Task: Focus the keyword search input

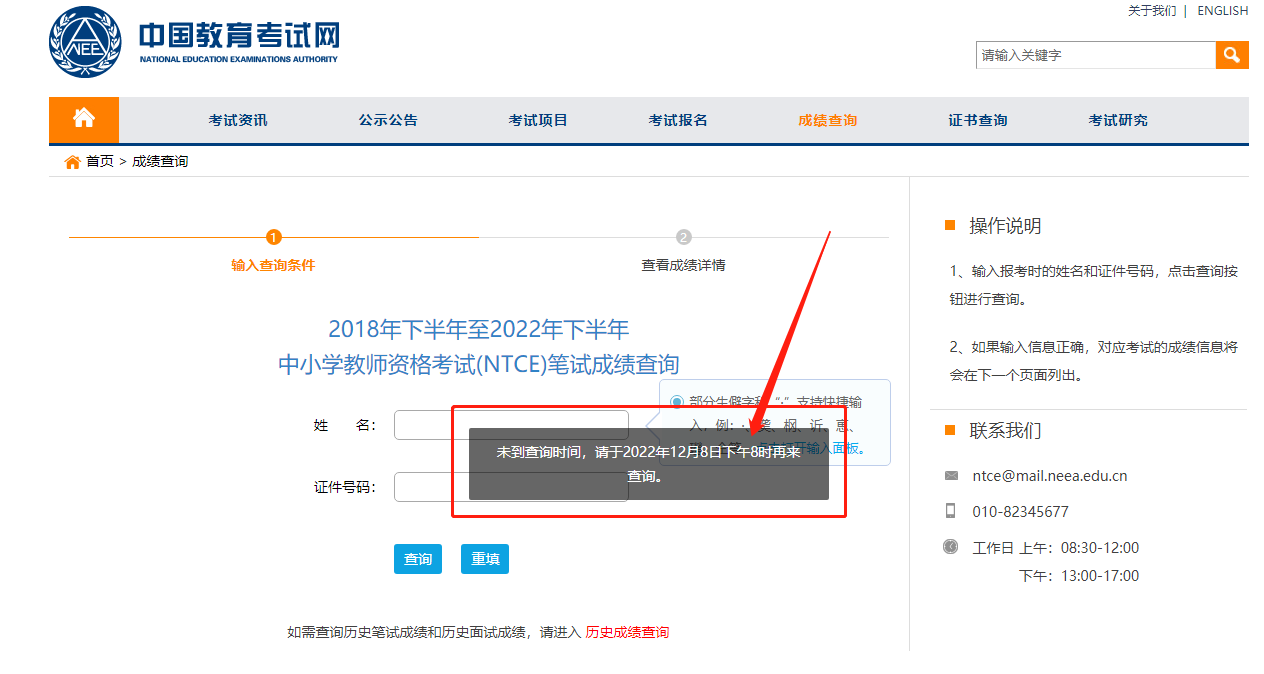Action: 1096,55
